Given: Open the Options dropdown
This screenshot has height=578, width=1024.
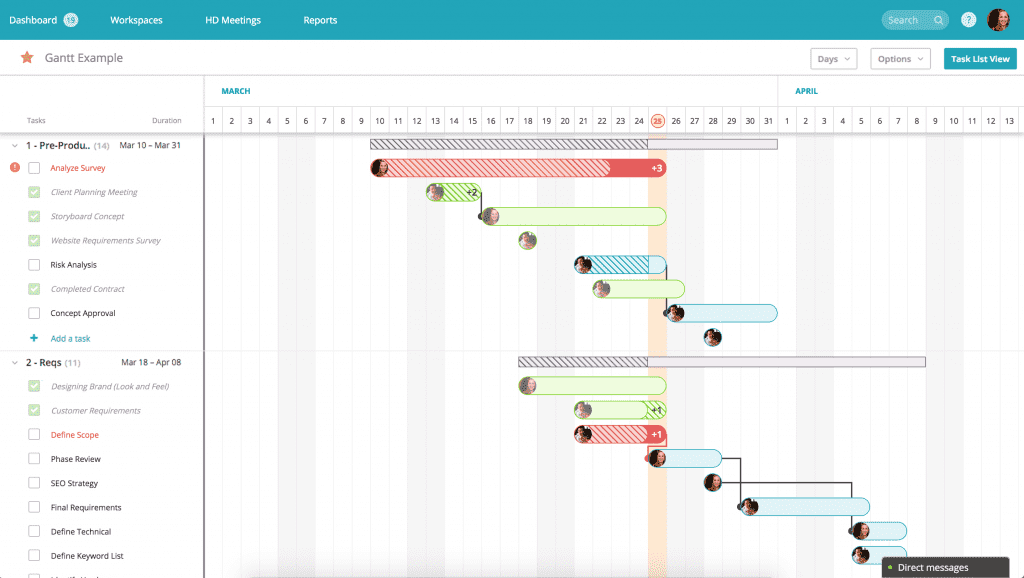Looking at the screenshot, I should coord(900,59).
